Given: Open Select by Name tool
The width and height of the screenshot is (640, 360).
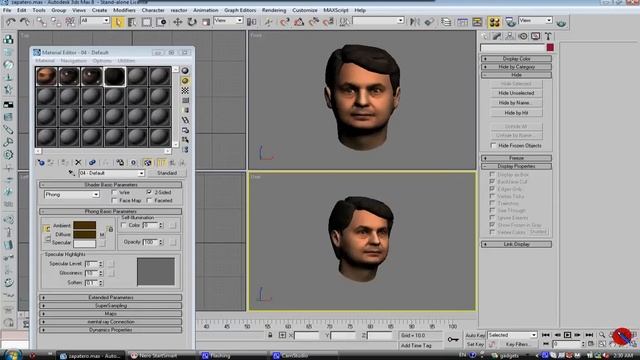Looking at the screenshot, I should pyautogui.click(x=132, y=22).
